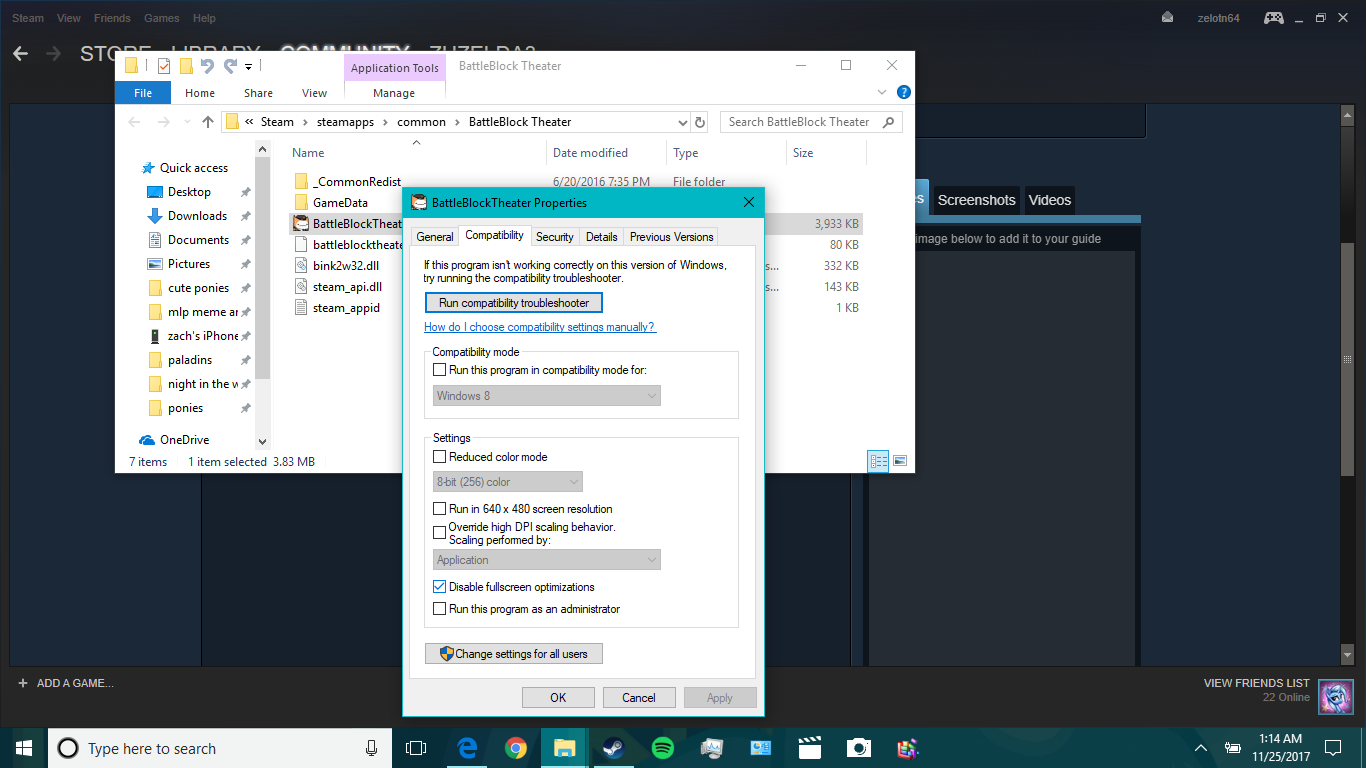Enable Override high DPI scaling behavior
The height and width of the screenshot is (768, 1366).
pos(439,533)
